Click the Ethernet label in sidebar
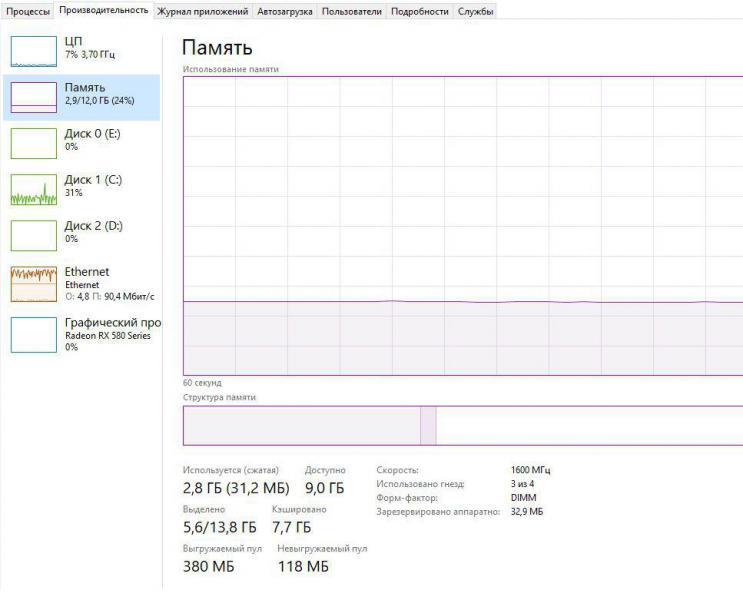 [x=87, y=271]
